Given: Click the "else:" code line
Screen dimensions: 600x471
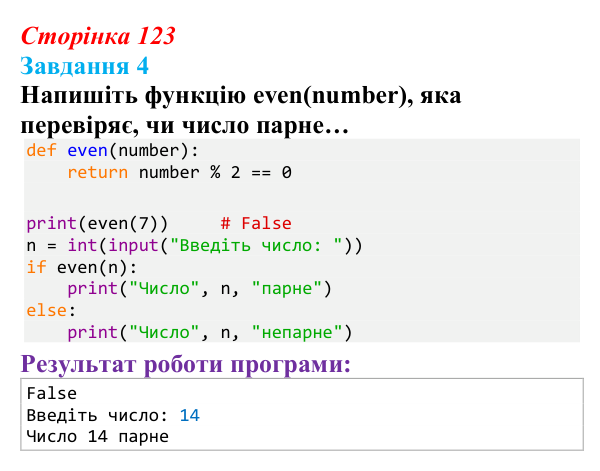Looking at the screenshot, I should (51, 310).
